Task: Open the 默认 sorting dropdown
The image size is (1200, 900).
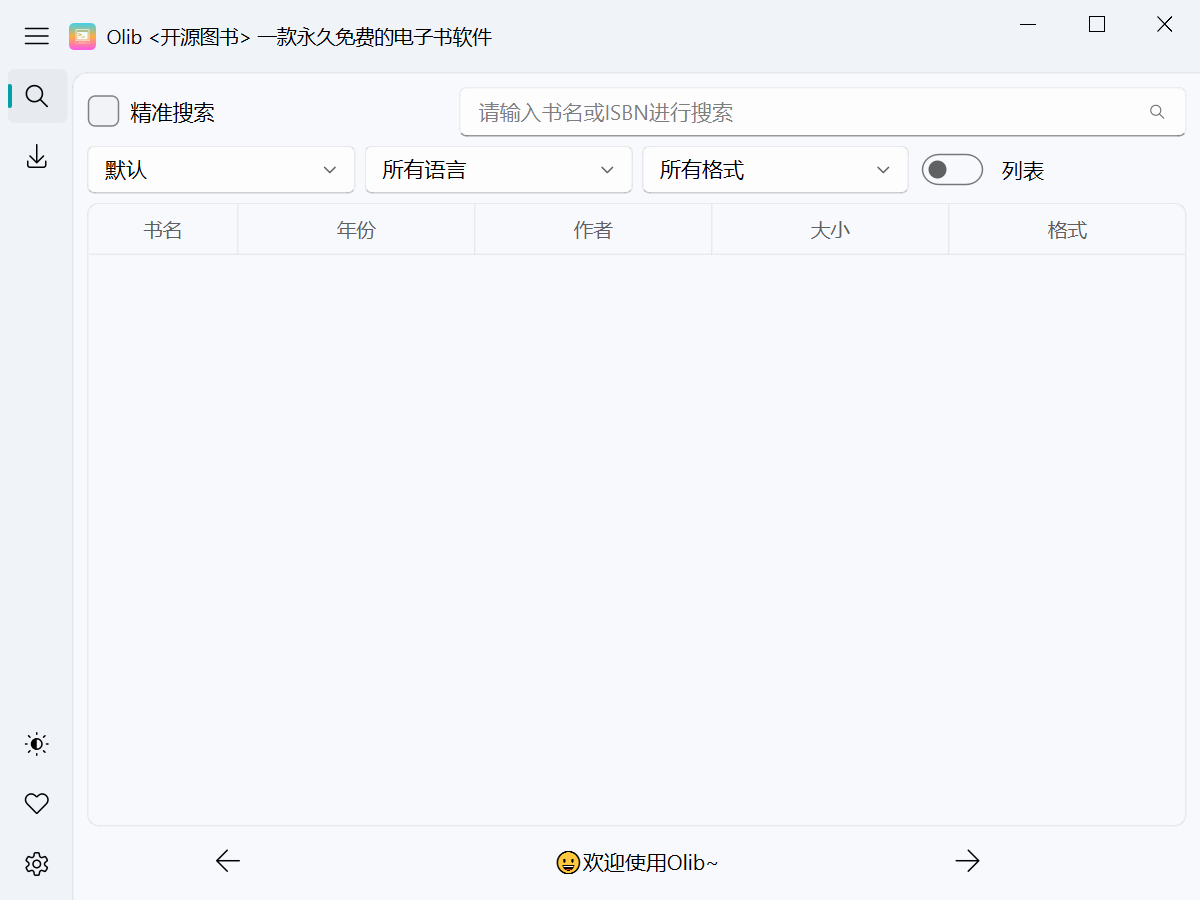Action: [220, 170]
